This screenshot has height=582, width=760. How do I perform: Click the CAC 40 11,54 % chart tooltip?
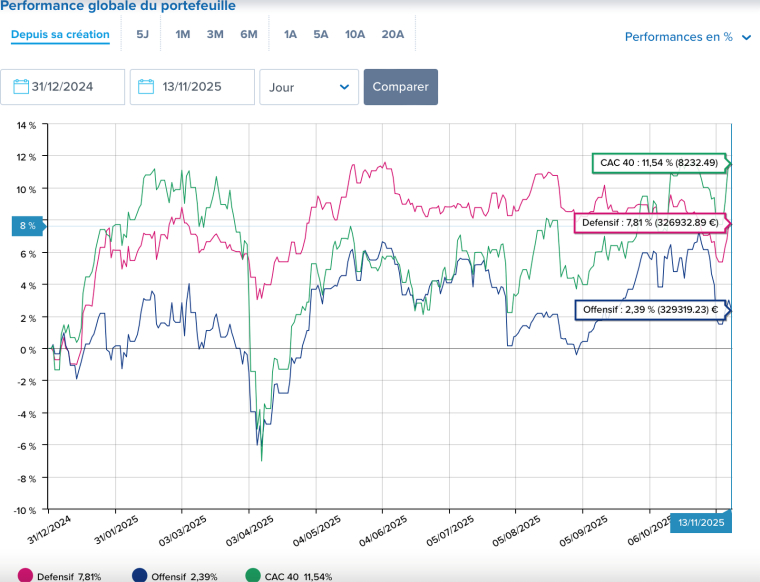tap(659, 163)
